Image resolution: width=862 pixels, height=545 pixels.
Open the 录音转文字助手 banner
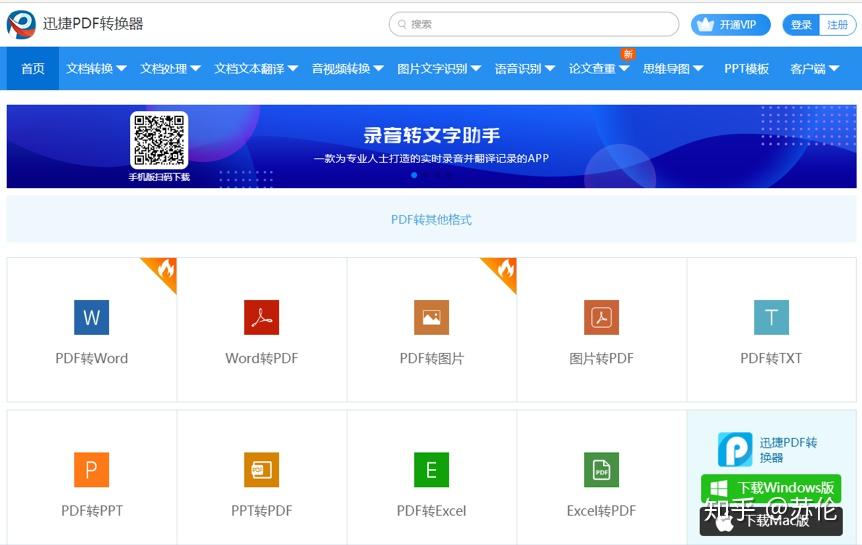432,146
